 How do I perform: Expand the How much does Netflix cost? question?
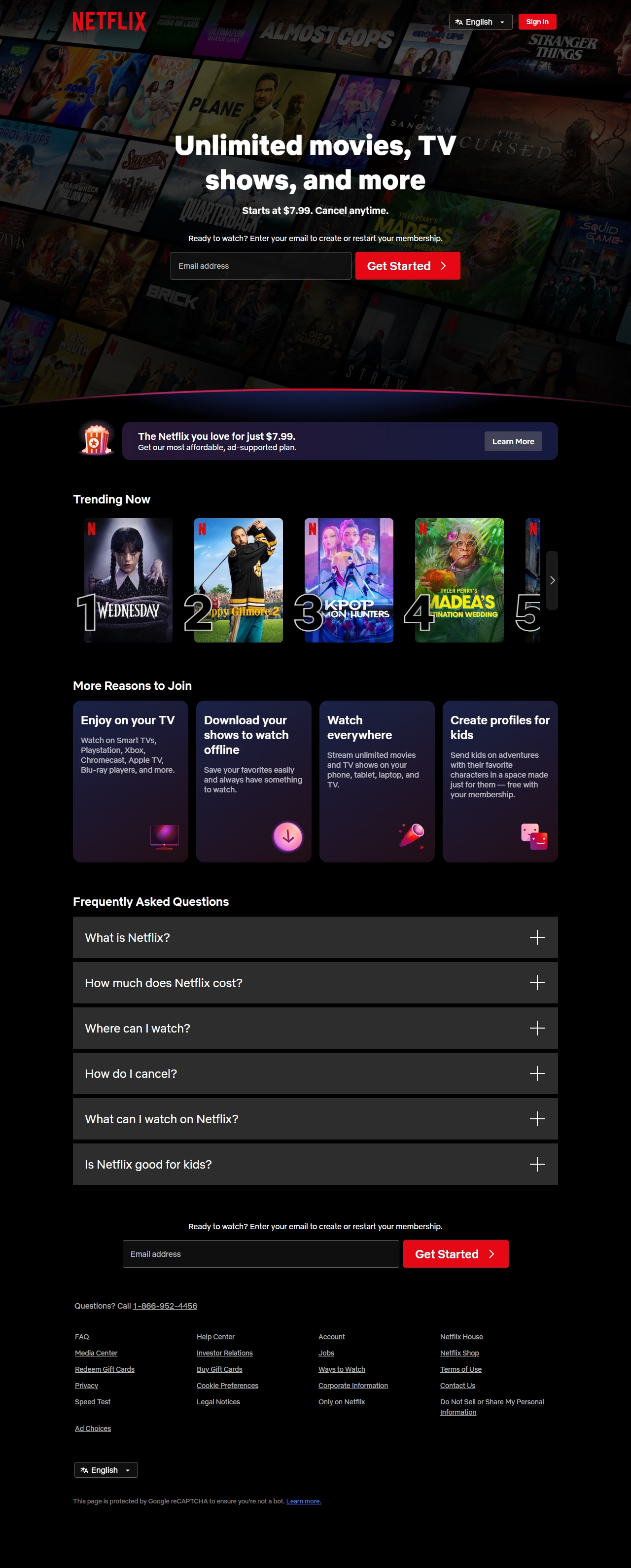pos(315,982)
